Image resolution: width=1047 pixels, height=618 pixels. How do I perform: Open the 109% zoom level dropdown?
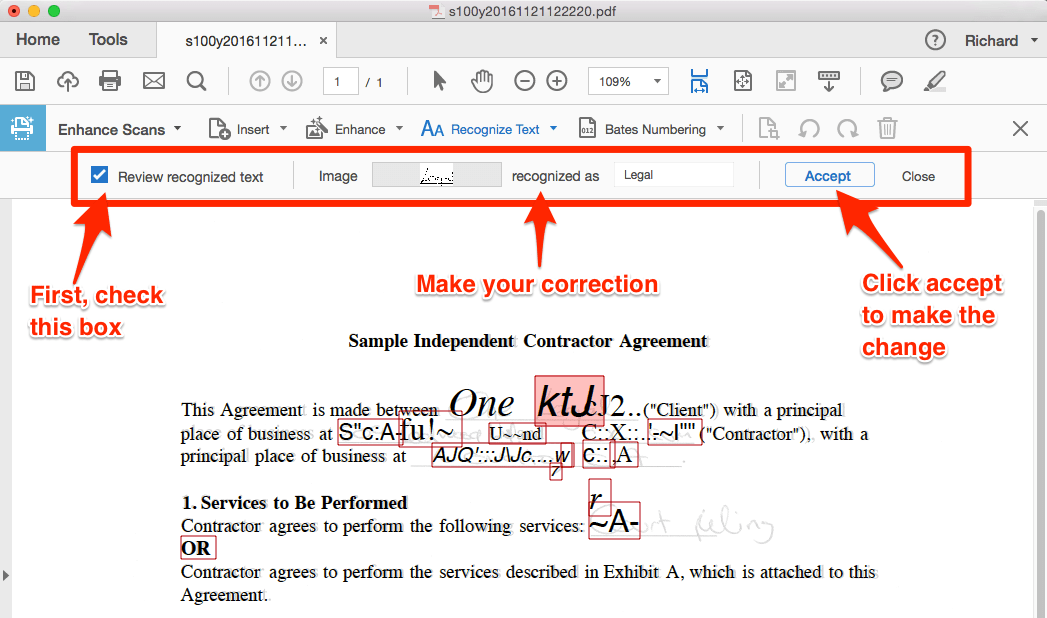tap(657, 82)
